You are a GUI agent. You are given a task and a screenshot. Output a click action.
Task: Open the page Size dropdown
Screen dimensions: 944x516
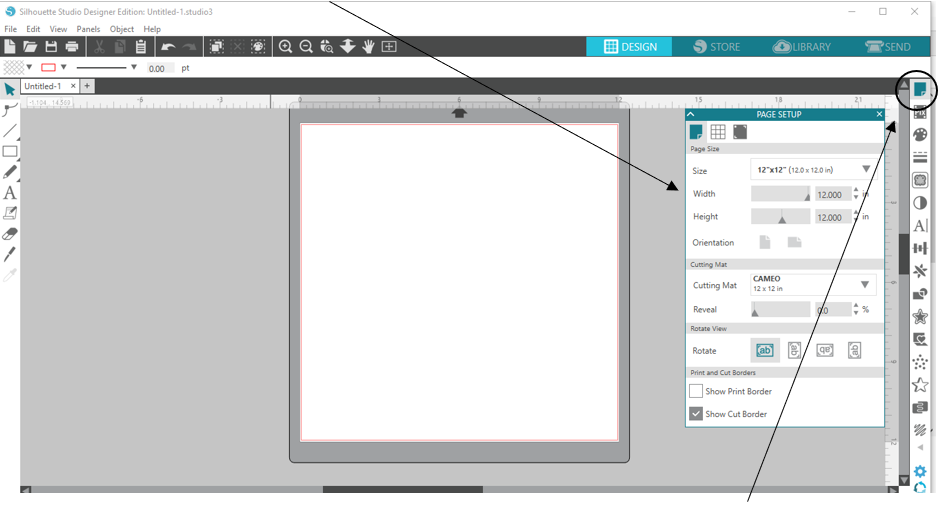click(x=813, y=170)
